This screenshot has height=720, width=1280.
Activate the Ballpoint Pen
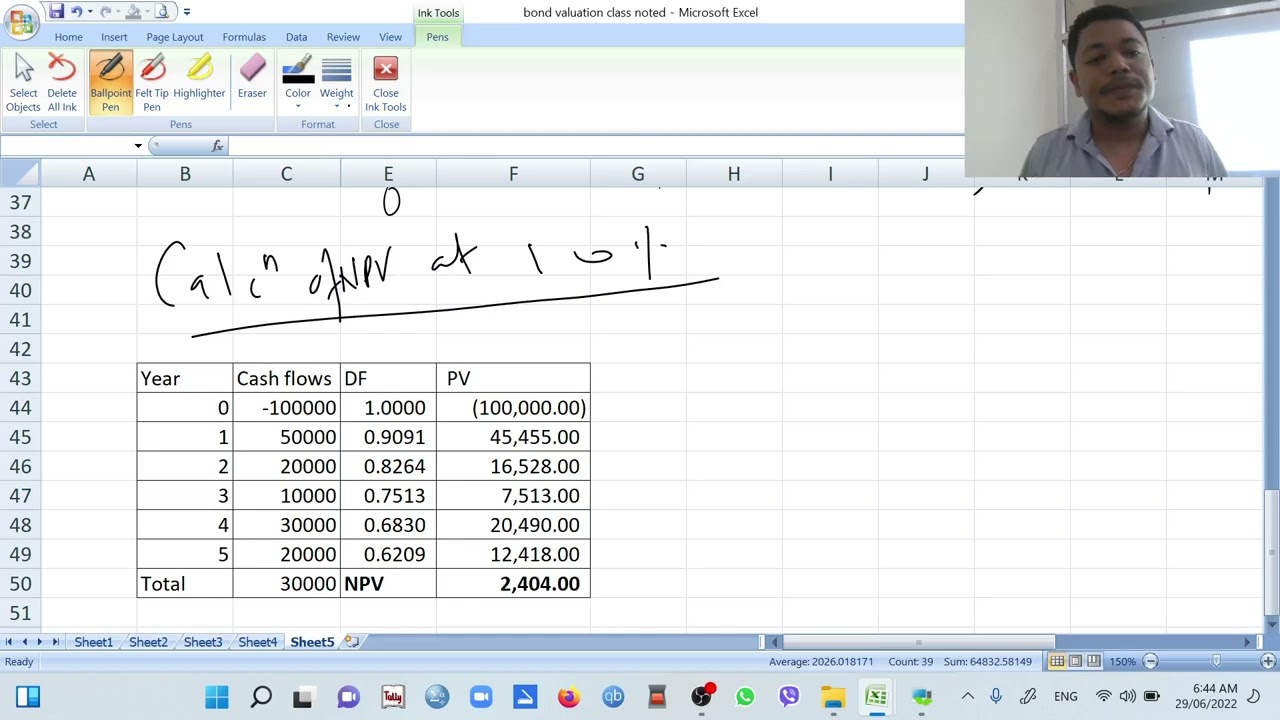coord(111,84)
